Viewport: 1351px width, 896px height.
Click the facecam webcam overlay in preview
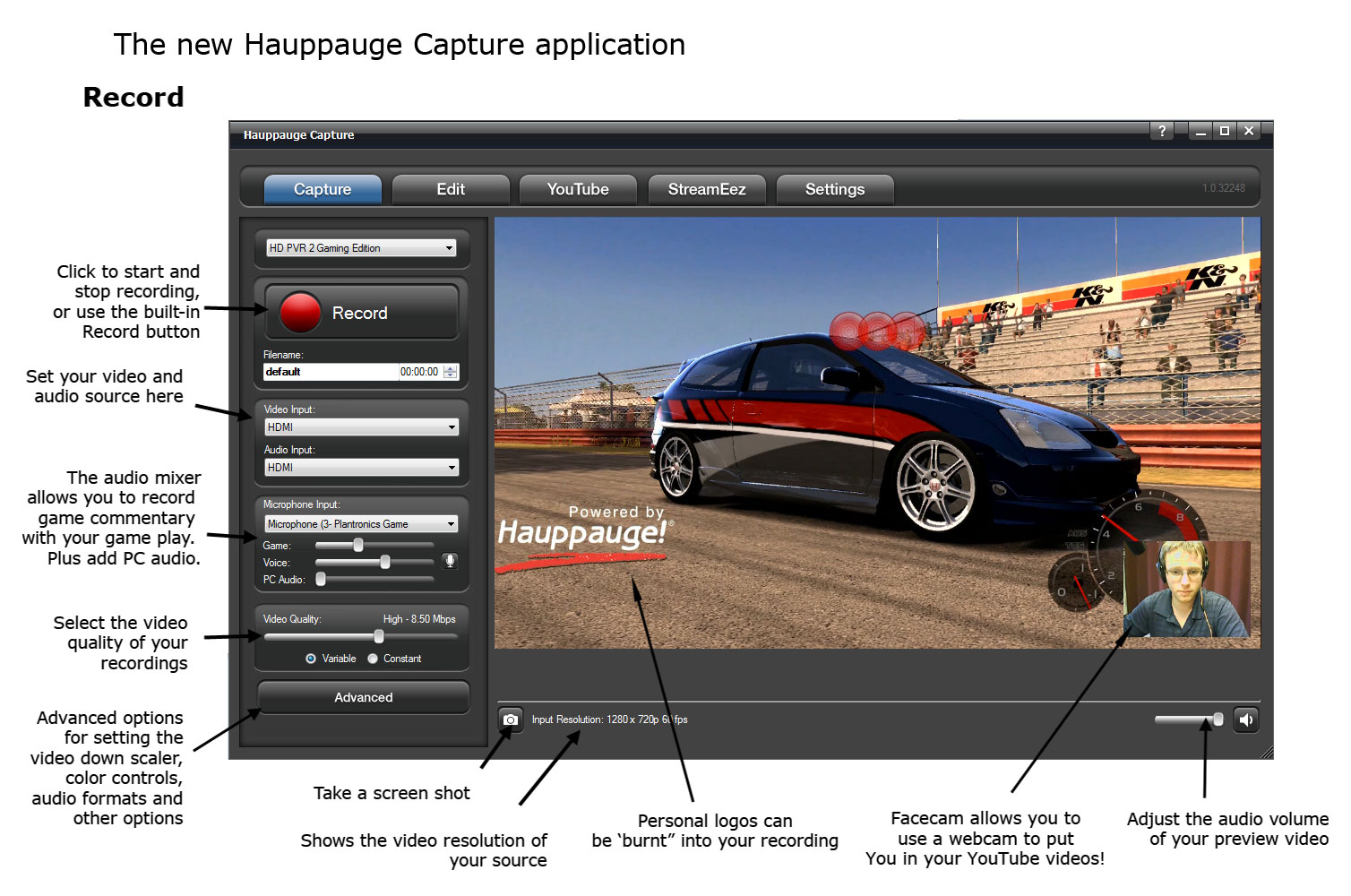pyautogui.click(x=1187, y=589)
